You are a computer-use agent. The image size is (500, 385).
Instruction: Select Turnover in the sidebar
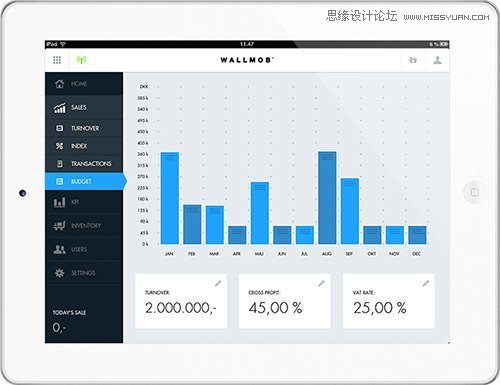[x=84, y=128]
